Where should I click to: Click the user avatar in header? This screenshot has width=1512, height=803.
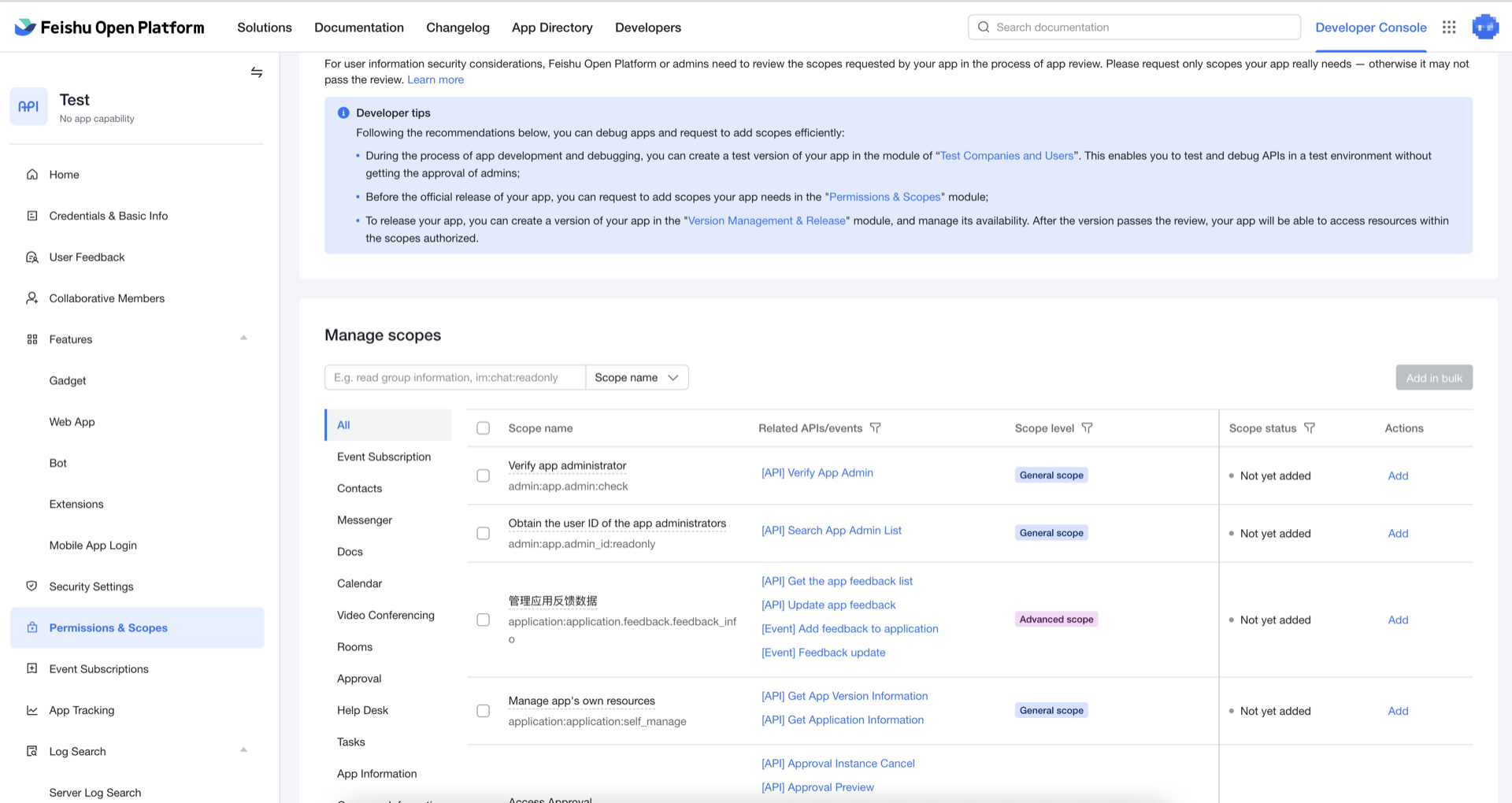pos(1484,28)
